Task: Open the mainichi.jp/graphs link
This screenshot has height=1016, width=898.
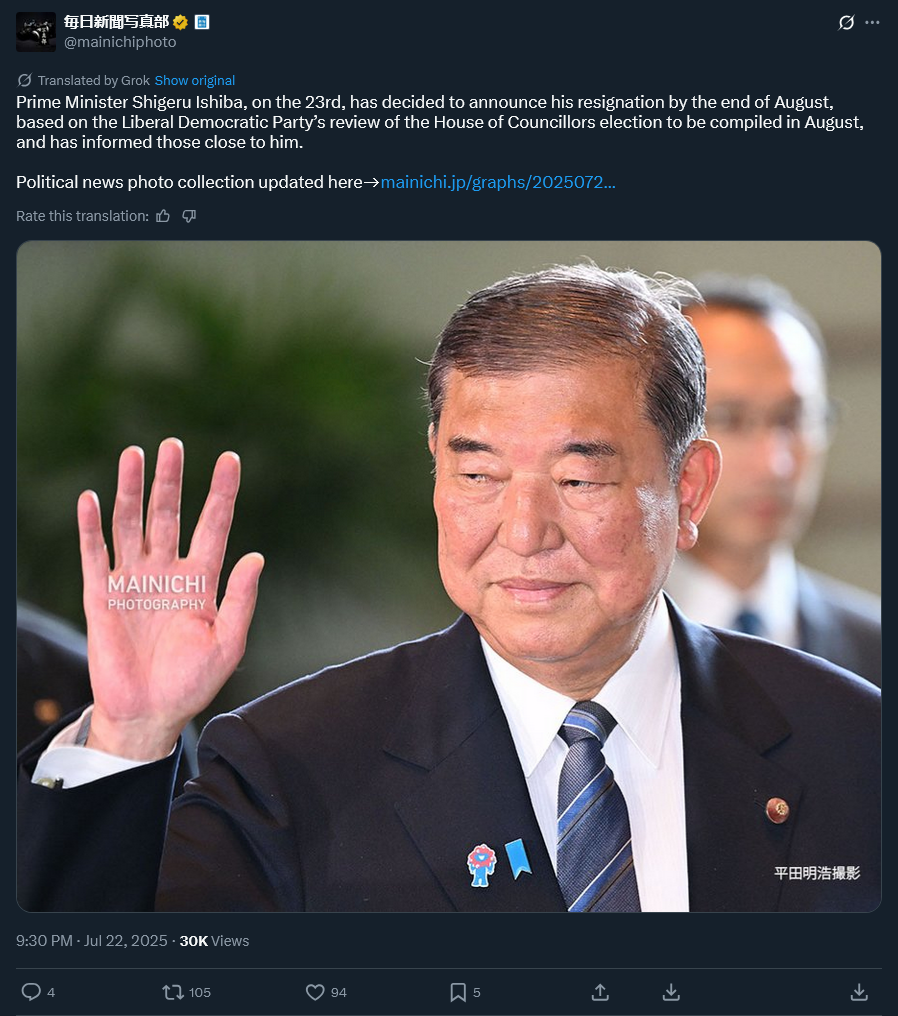Action: tap(498, 182)
